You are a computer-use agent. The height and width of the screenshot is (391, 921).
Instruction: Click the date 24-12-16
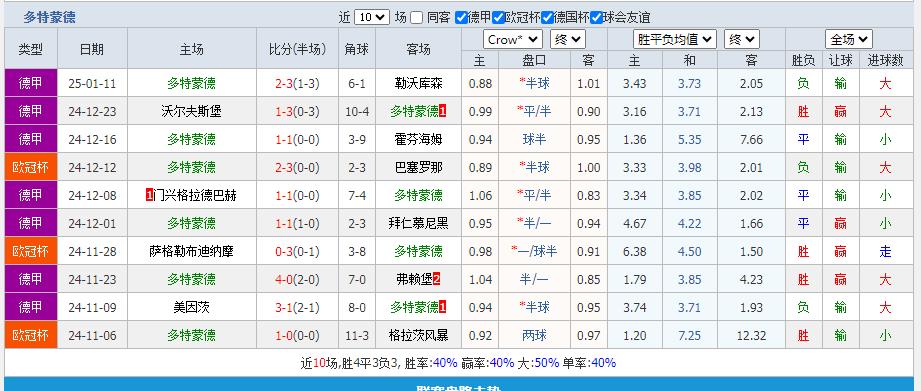tap(92, 139)
